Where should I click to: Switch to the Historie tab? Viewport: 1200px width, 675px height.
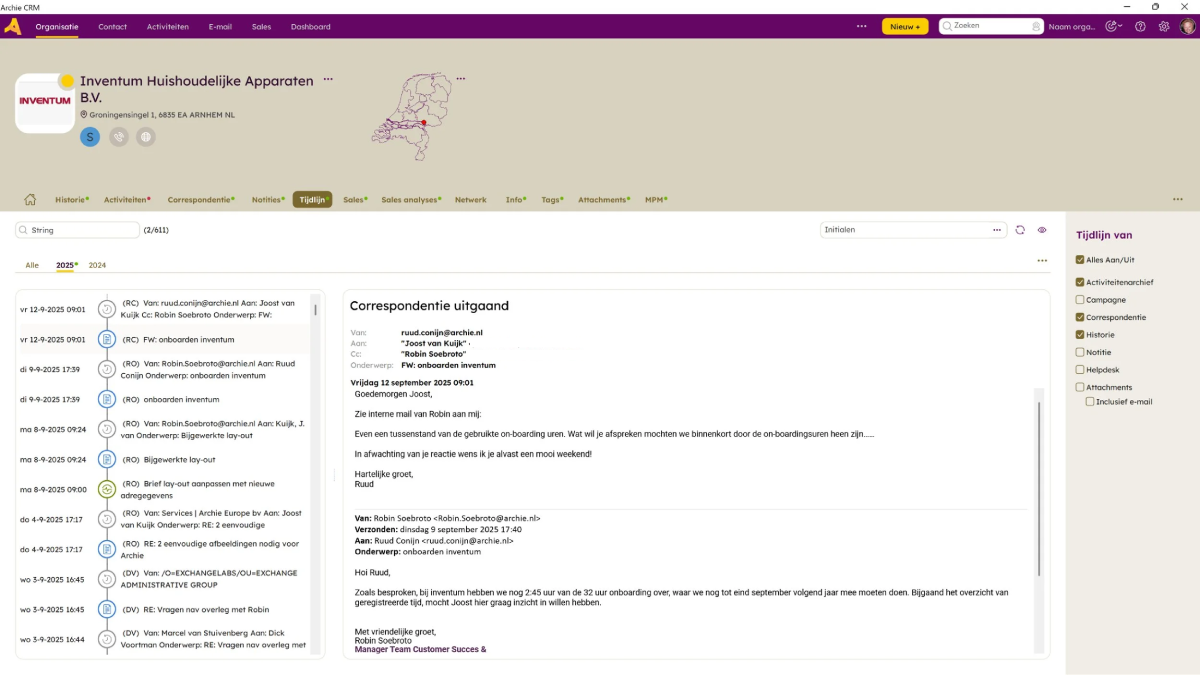71,200
